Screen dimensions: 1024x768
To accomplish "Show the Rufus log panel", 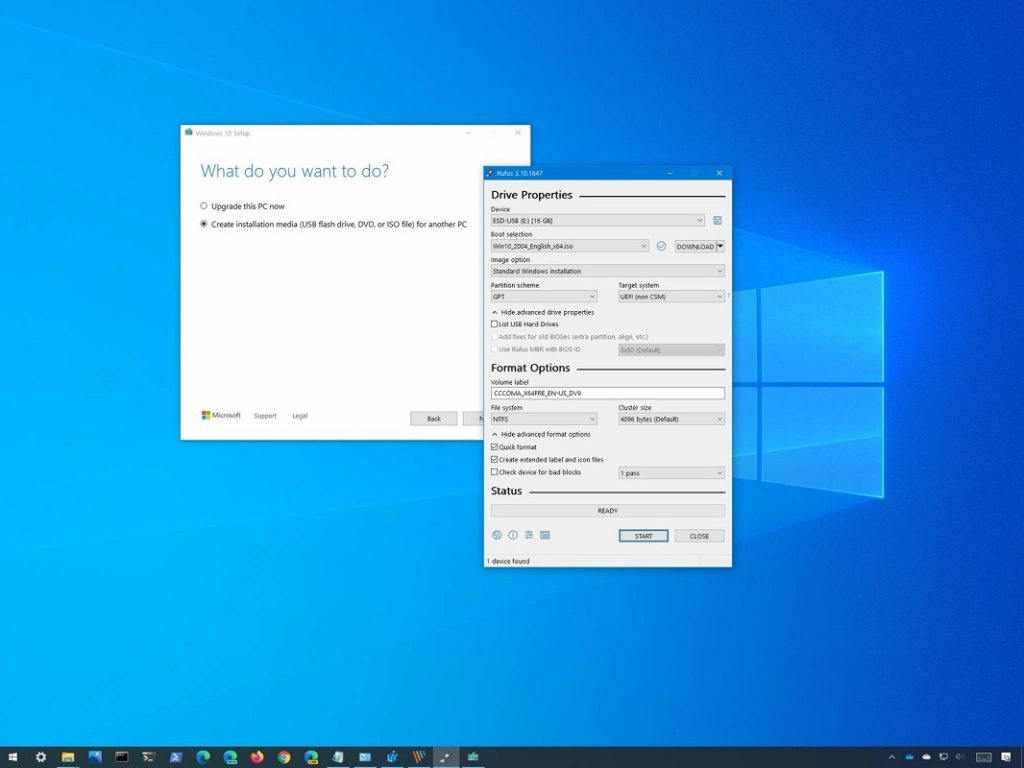I will pos(545,535).
